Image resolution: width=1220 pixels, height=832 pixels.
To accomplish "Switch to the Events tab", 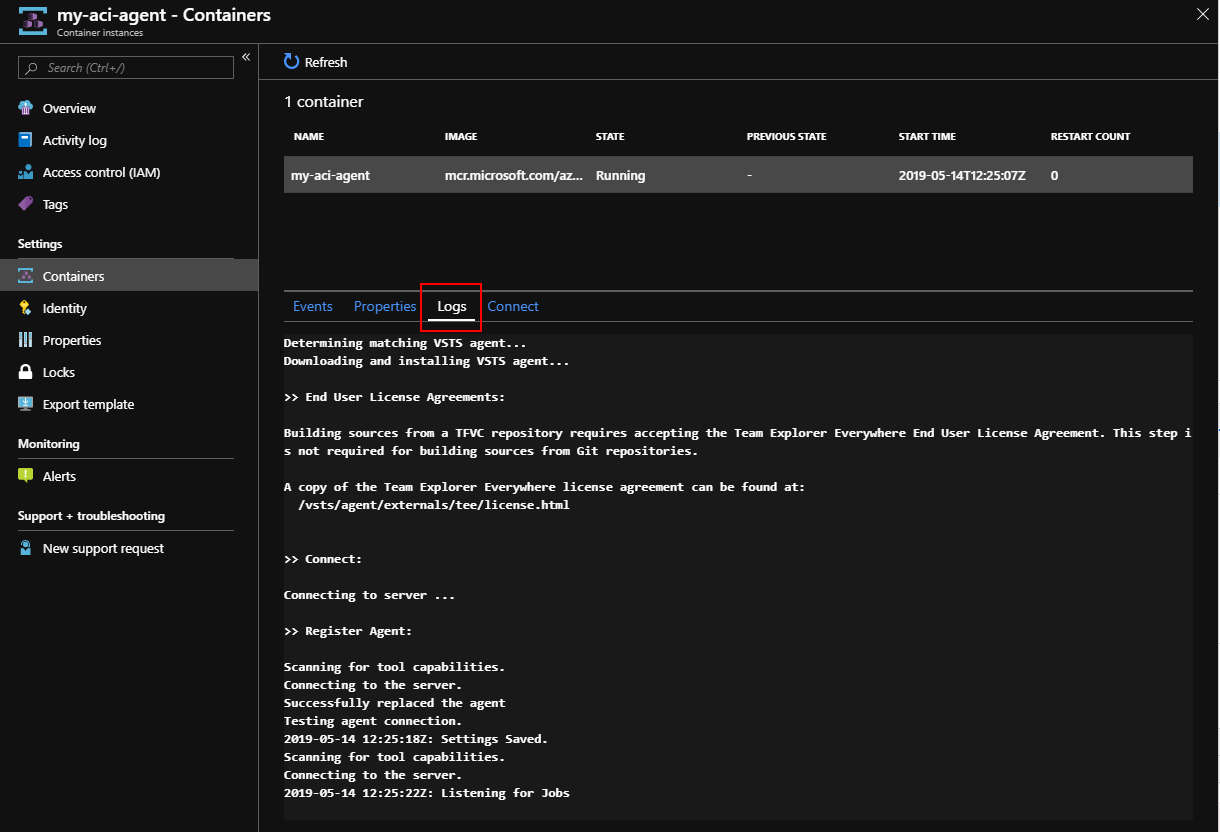I will tap(313, 306).
